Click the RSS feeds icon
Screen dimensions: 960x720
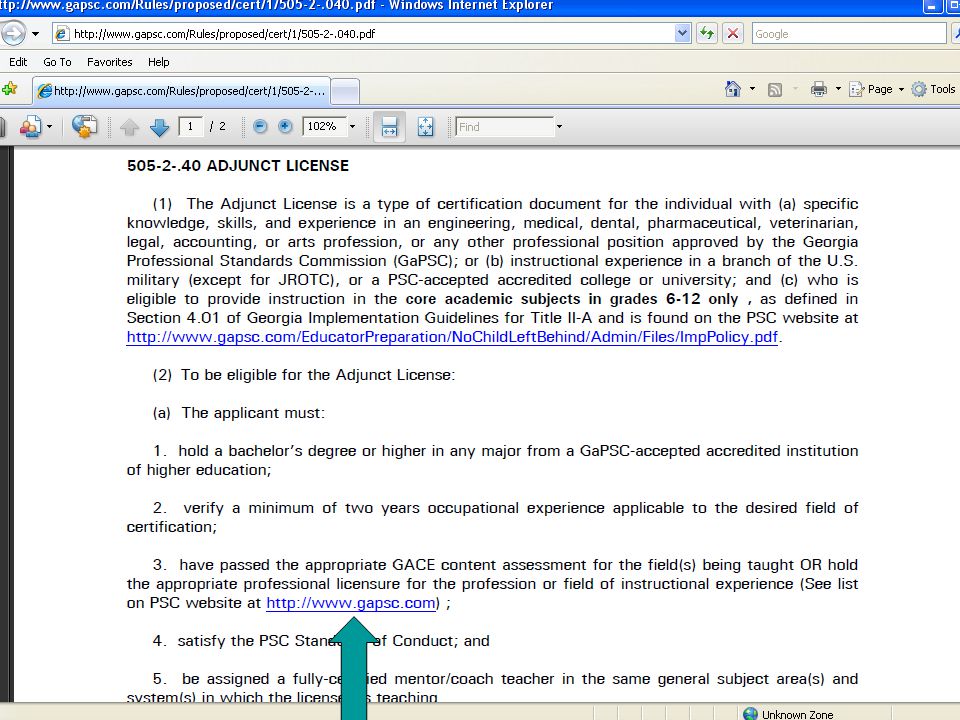point(774,90)
